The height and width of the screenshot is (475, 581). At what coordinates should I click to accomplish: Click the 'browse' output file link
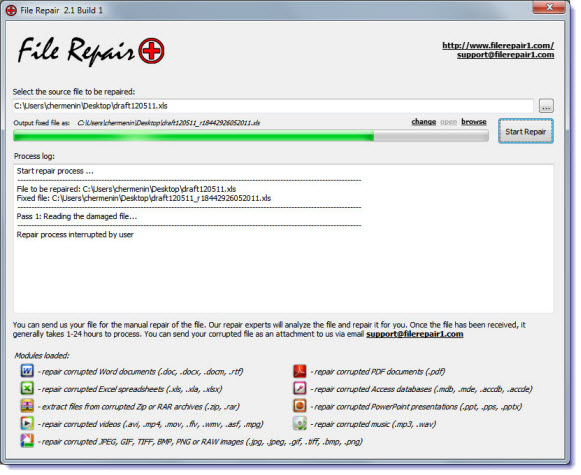(x=474, y=122)
